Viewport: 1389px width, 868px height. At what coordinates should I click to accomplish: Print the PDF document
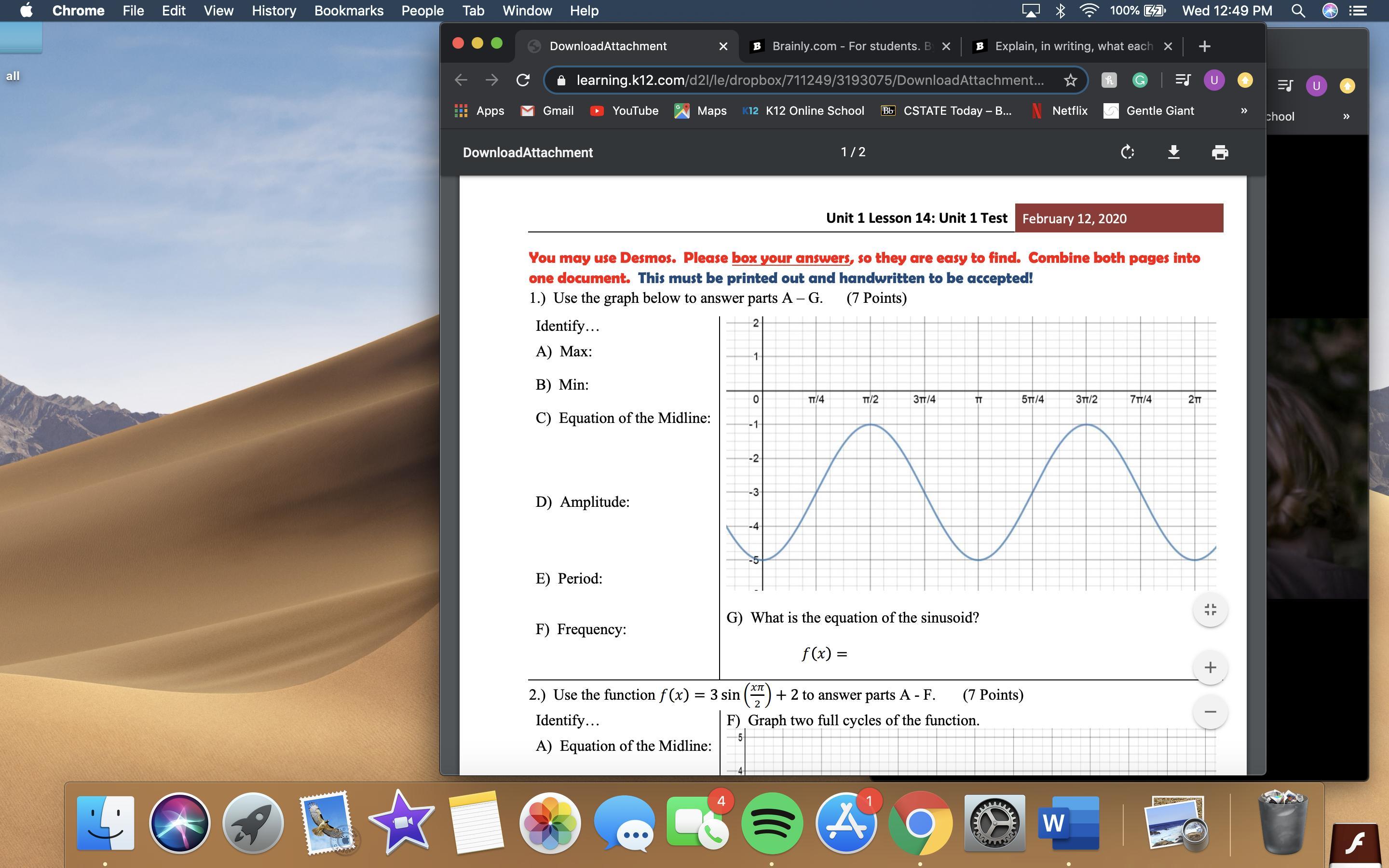pos(1219,152)
